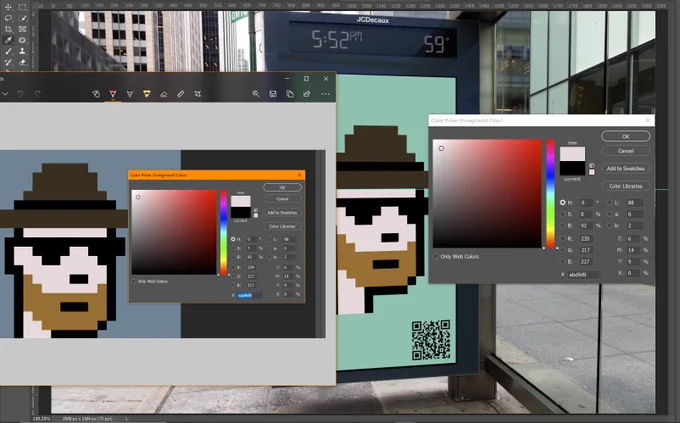This screenshot has width=680, height=423.
Task: Select the R red radio button
Action: pos(562,239)
